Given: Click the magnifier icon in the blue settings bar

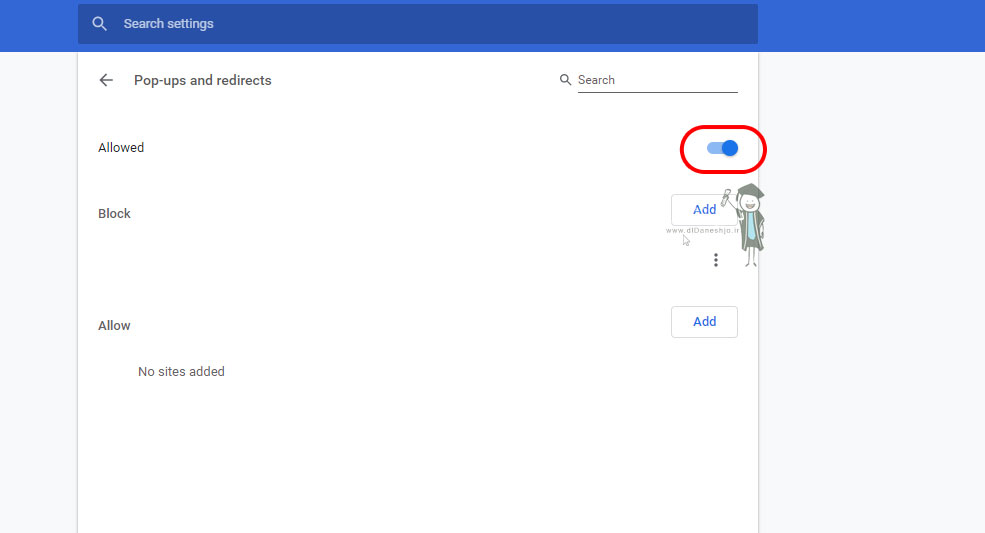Looking at the screenshot, I should [x=99, y=23].
